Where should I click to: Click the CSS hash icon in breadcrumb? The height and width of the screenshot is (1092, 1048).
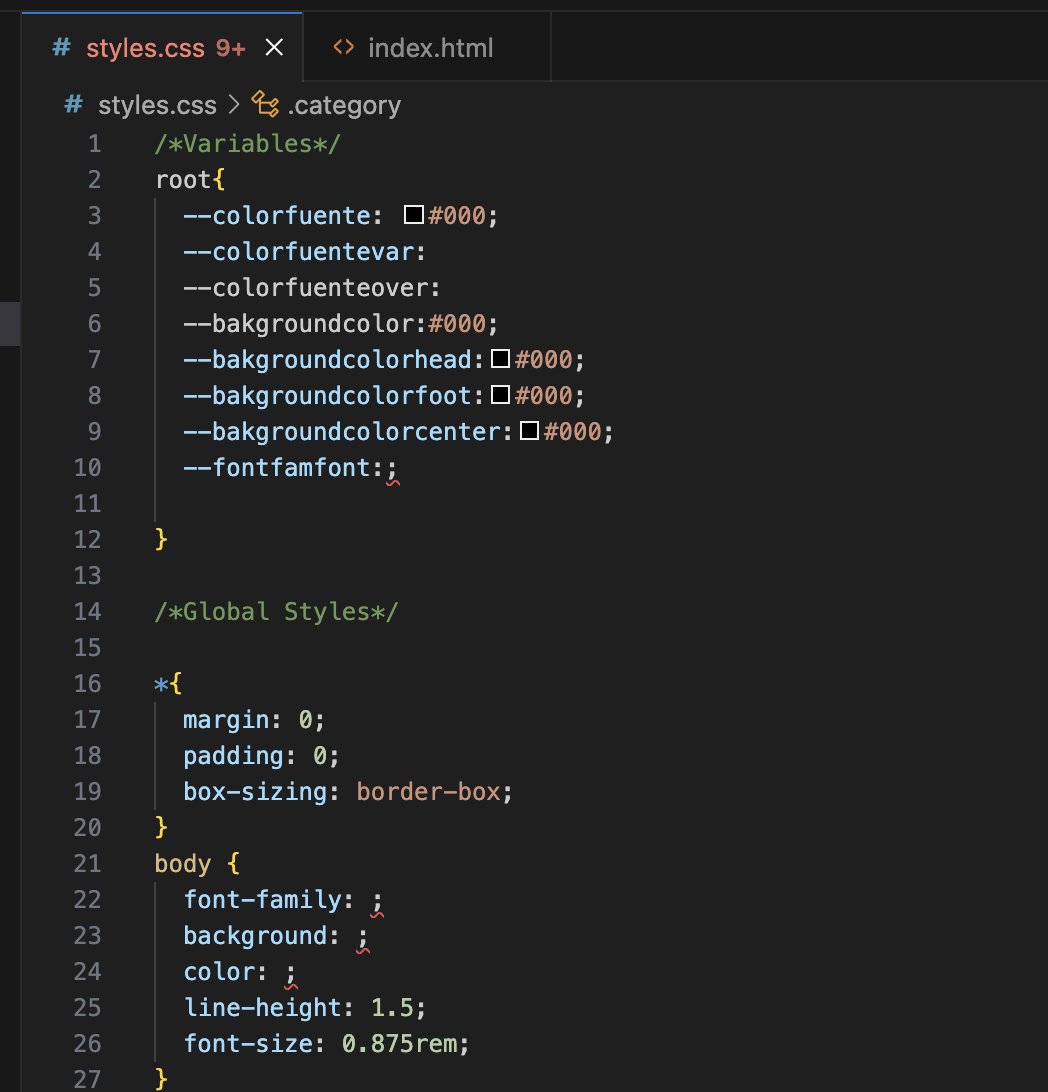tap(73, 104)
